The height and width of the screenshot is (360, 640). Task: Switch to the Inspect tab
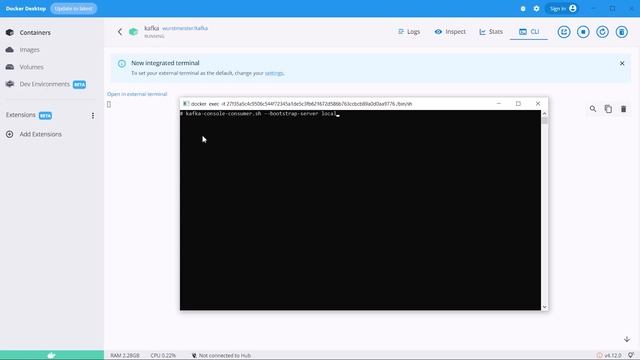450,31
